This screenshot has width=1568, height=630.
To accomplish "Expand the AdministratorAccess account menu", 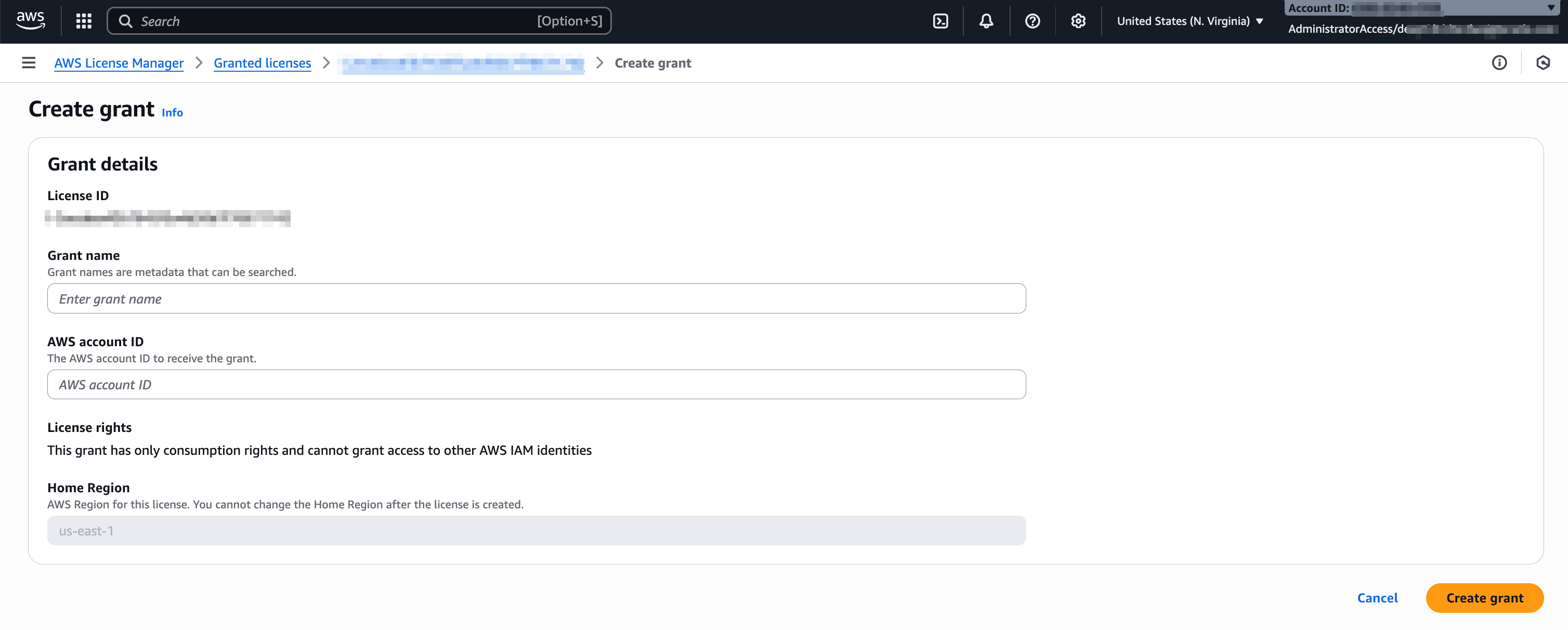I will point(1418,28).
